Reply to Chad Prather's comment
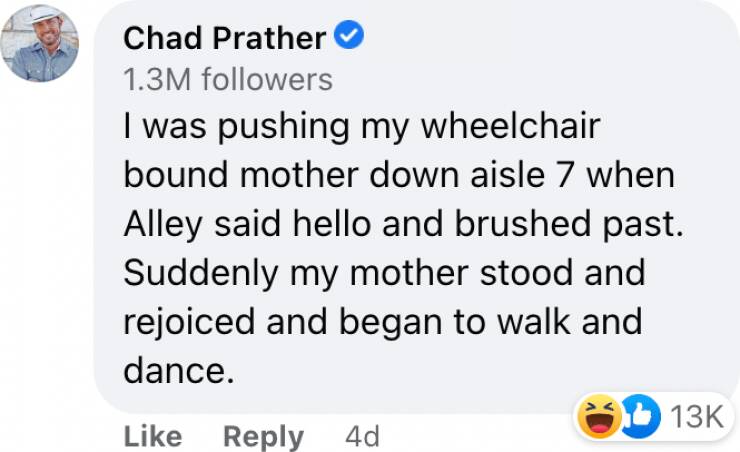 click(263, 436)
